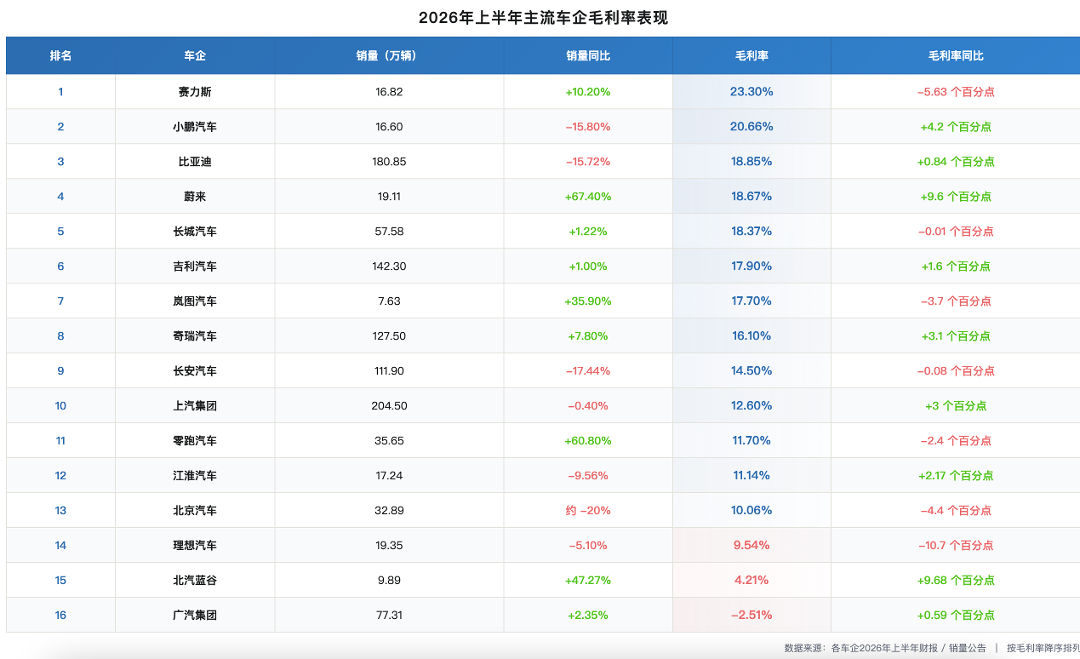The image size is (1080, 659).
Task: Click the gross margin 18.85%
Action: click(x=751, y=162)
